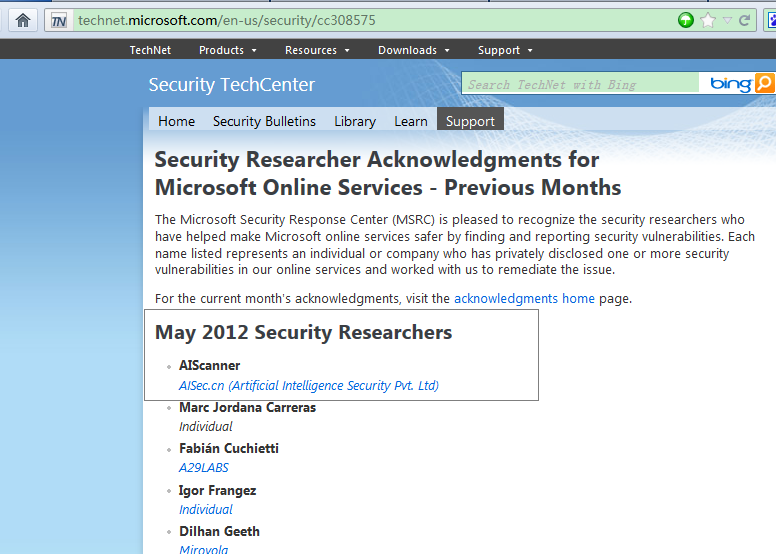Click the AIScanner researcher name
The height and width of the screenshot is (554, 776).
pyautogui.click(x=209, y=365)
